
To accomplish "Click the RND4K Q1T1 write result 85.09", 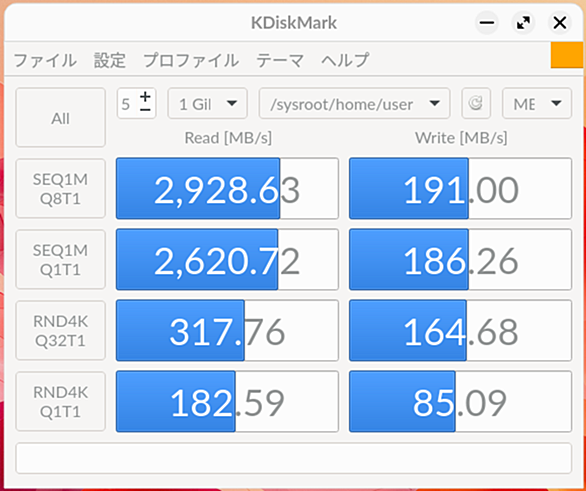I will [460, 402].
